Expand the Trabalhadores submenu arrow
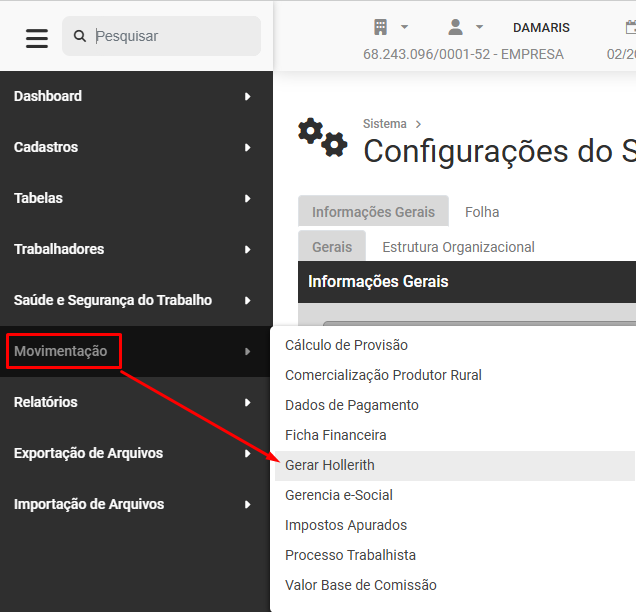Screen dimensions: 636x612 click(247, 250)
